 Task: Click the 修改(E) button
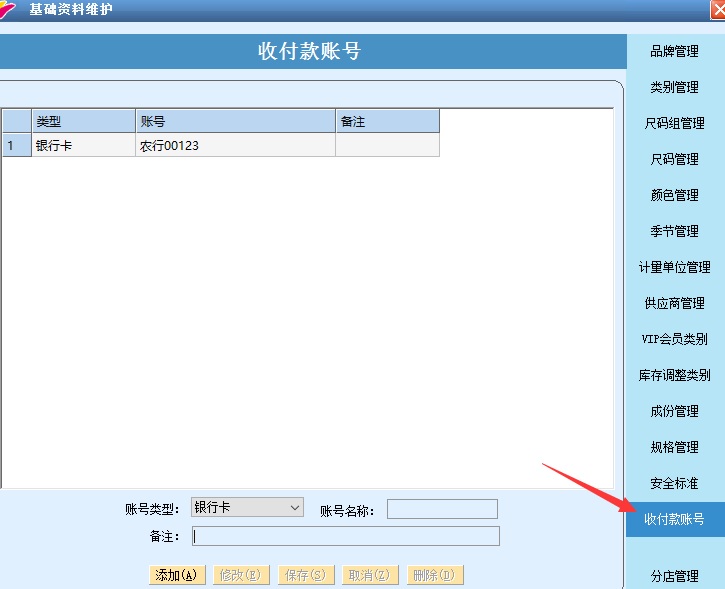pyautogui.click(x=241, y=575)
